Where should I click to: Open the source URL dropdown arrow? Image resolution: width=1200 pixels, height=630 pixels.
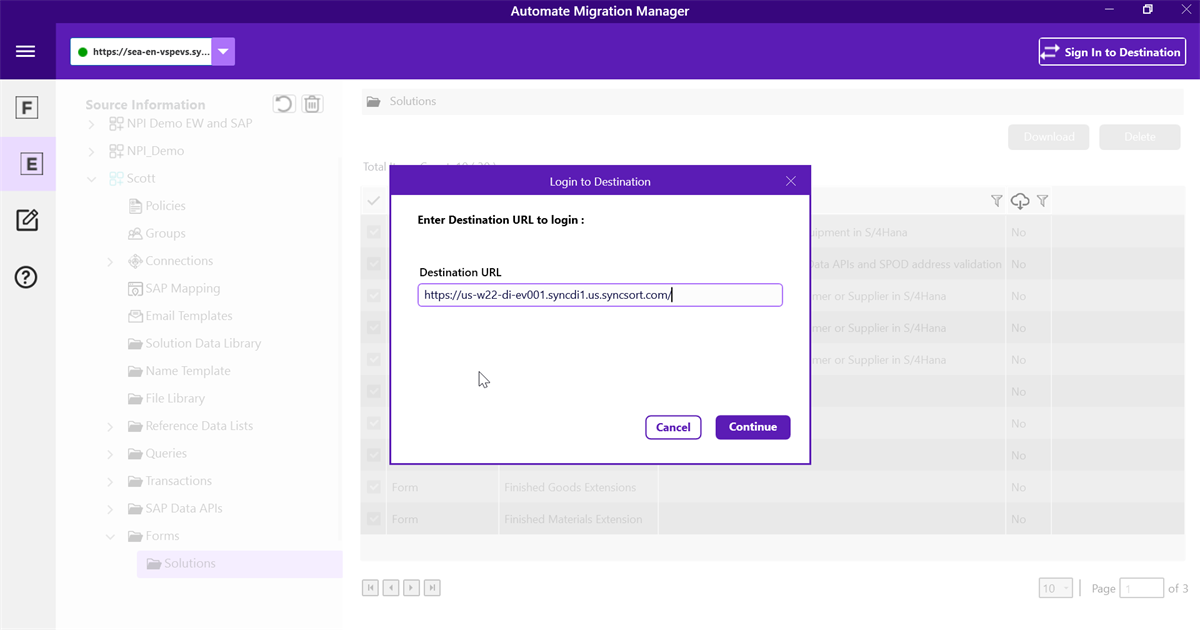(x=223, y=52)
